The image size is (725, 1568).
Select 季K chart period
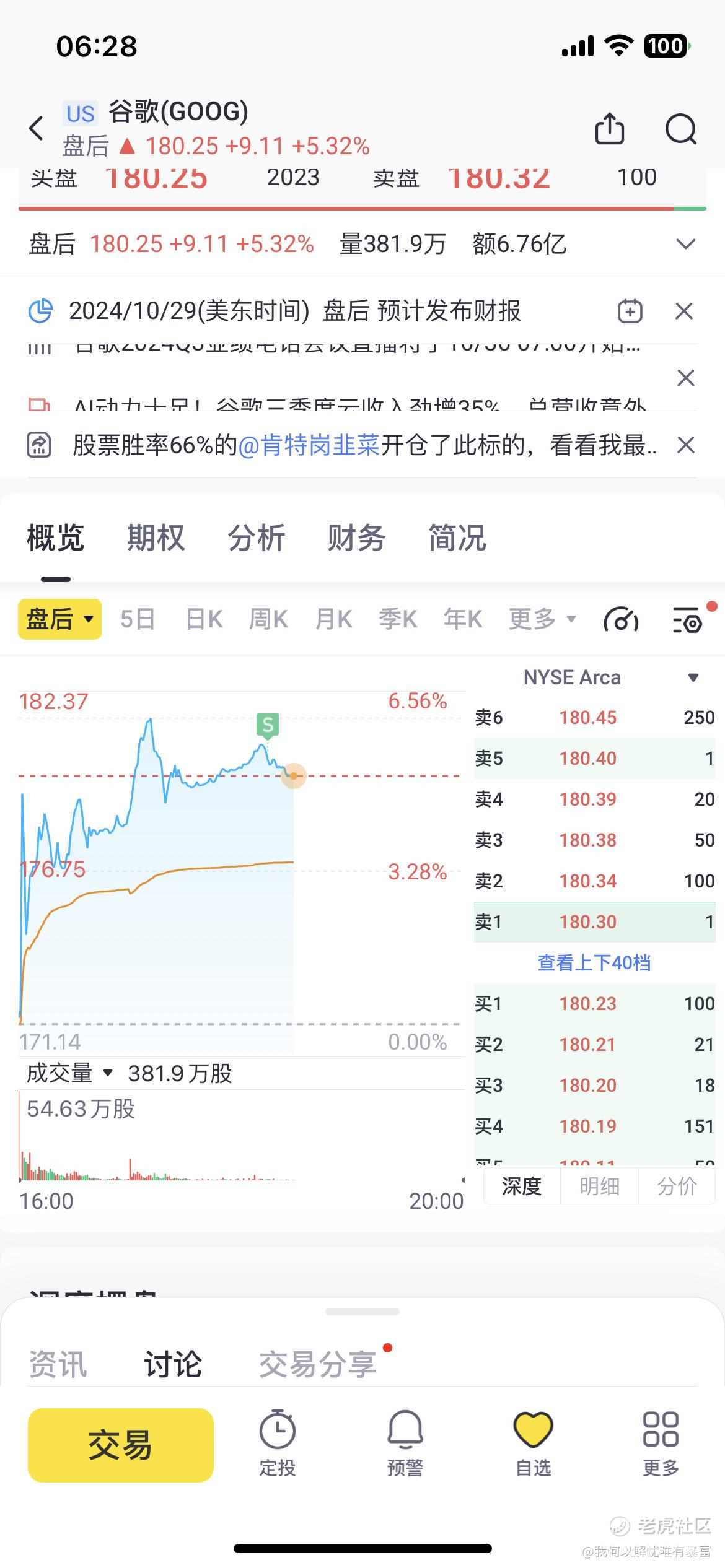(x=398, y=619)
